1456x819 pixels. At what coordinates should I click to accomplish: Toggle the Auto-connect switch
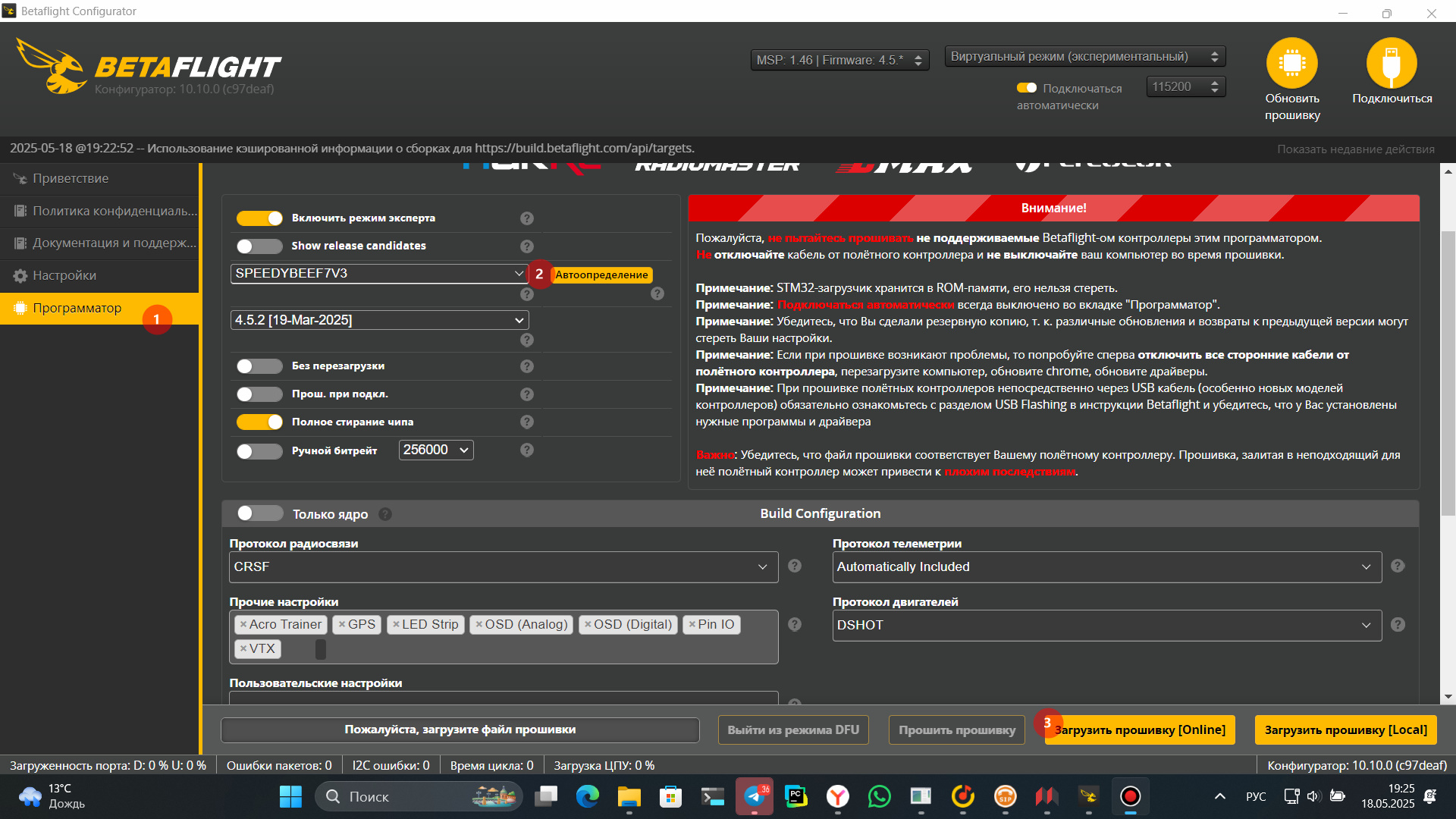coord(1027,88)
